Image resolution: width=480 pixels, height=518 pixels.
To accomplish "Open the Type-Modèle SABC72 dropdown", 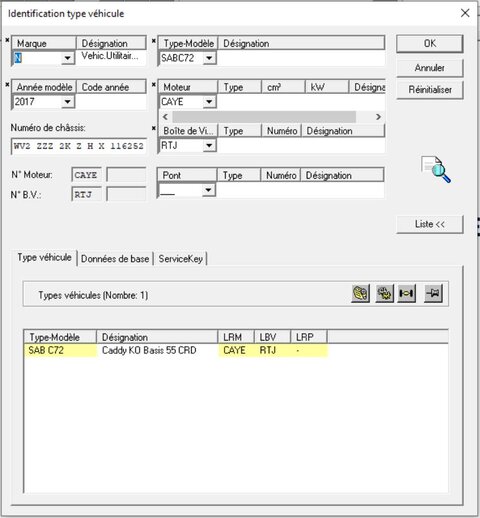I will 209,58.
